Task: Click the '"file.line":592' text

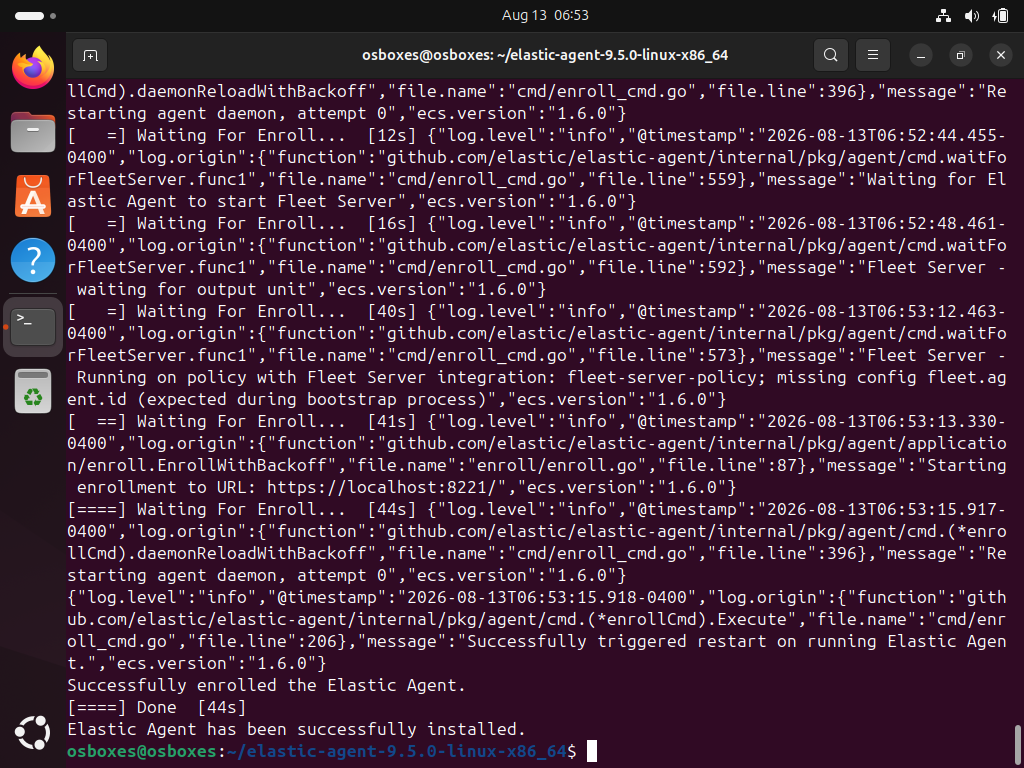Action: pos(666,267)
